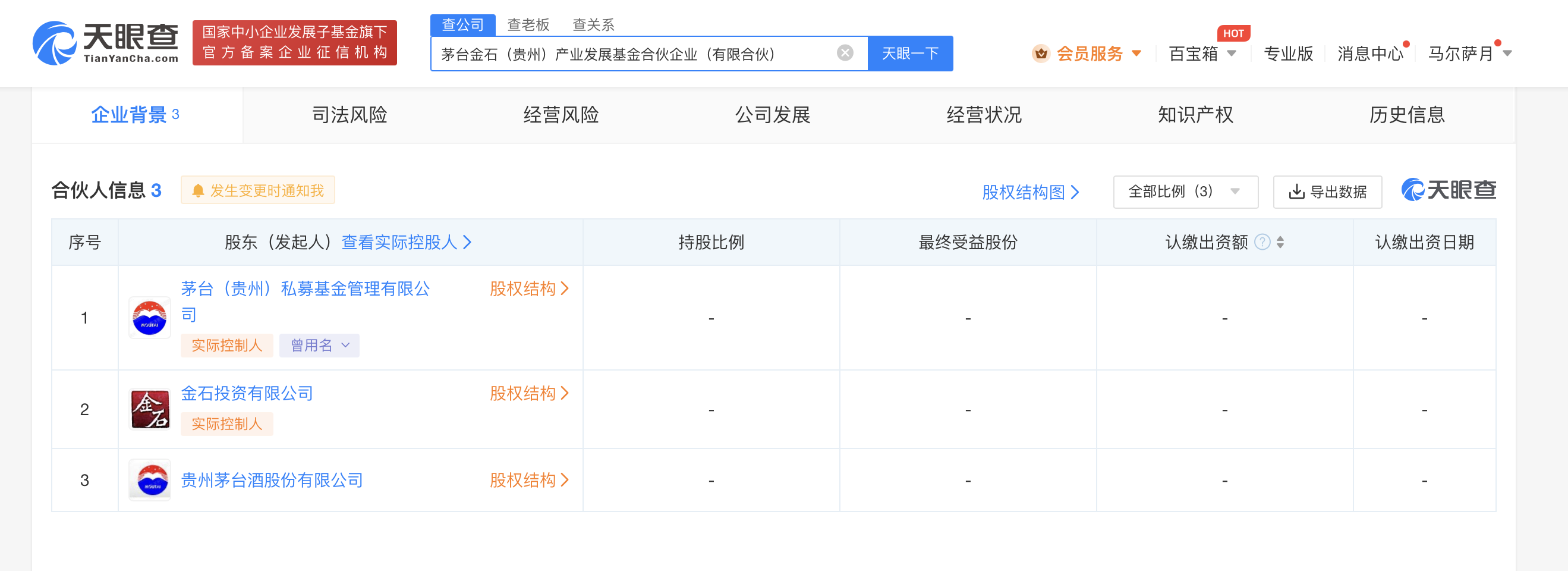Open the 全部比例（3）dropdown filter
Image resolution: width=1568 pixels, height=571 pixels.
pyautogui.click(x=1186, y=192)
